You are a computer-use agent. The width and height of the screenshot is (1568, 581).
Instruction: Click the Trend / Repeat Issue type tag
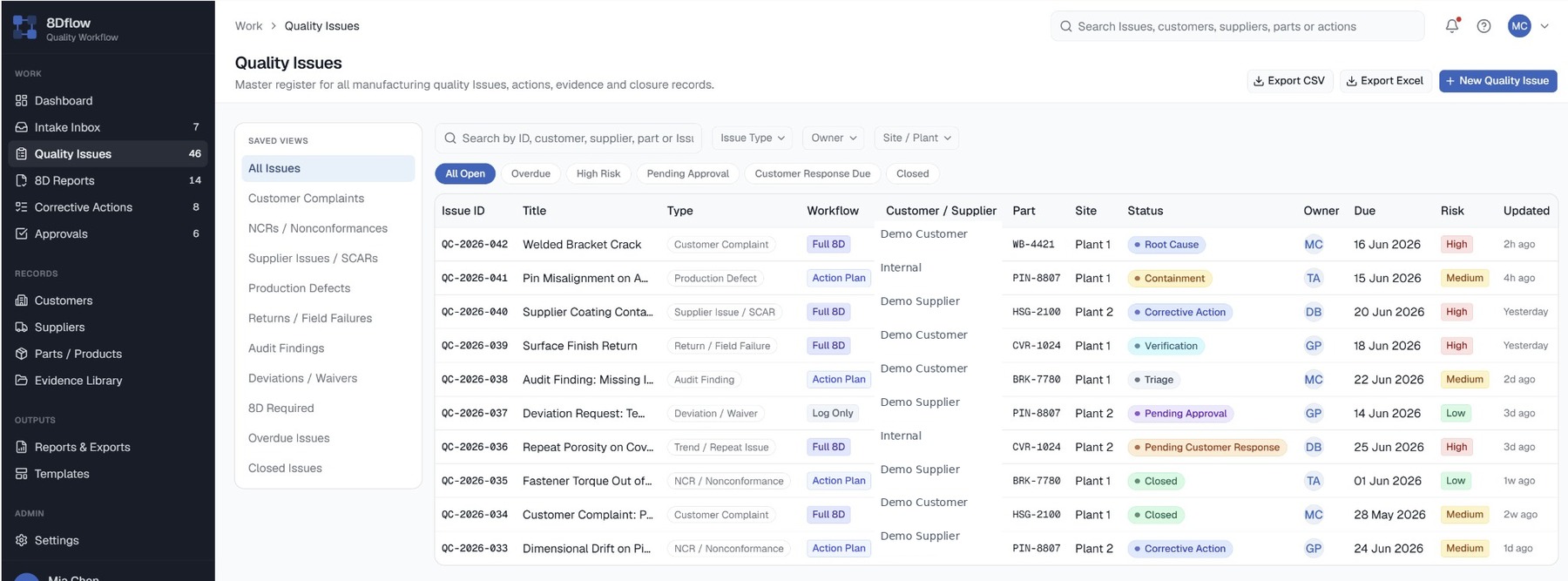click(x=721, y=447)
